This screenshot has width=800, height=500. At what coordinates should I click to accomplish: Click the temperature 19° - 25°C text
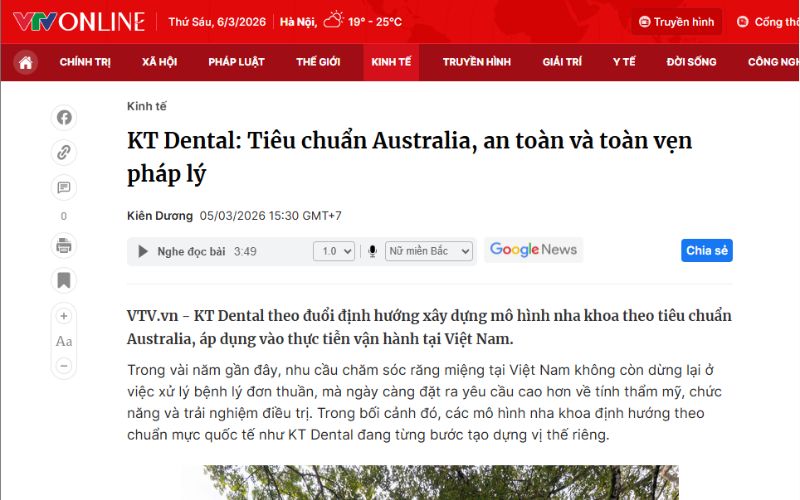tap(374, 22)
